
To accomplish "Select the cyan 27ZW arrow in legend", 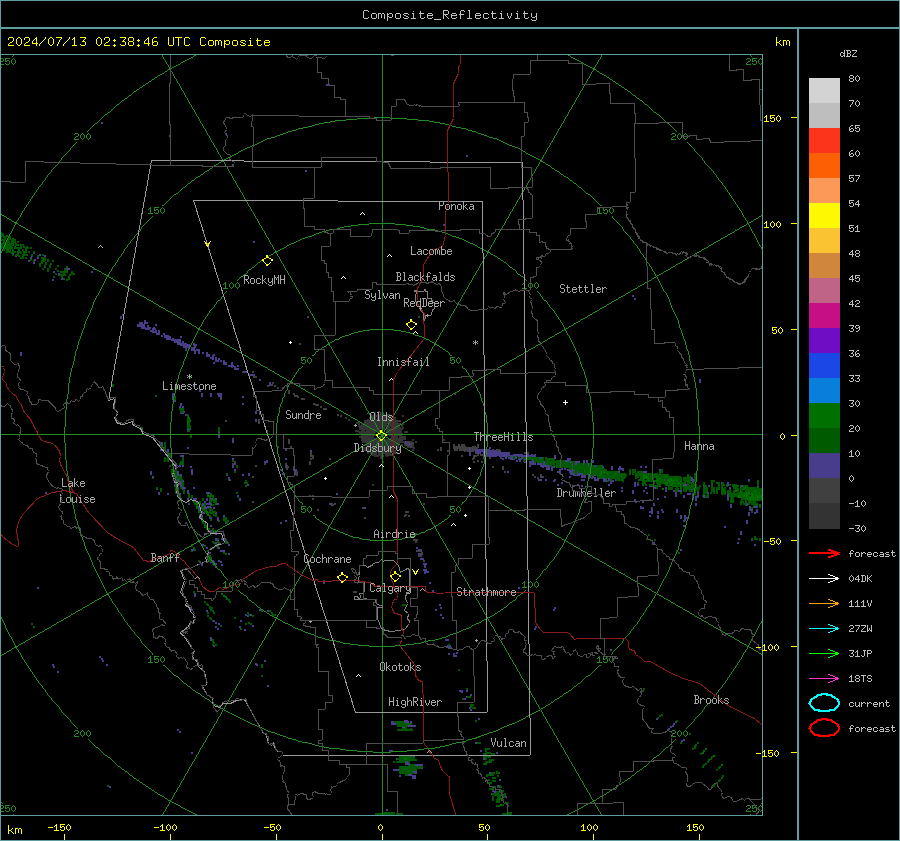I will point(824,629).
